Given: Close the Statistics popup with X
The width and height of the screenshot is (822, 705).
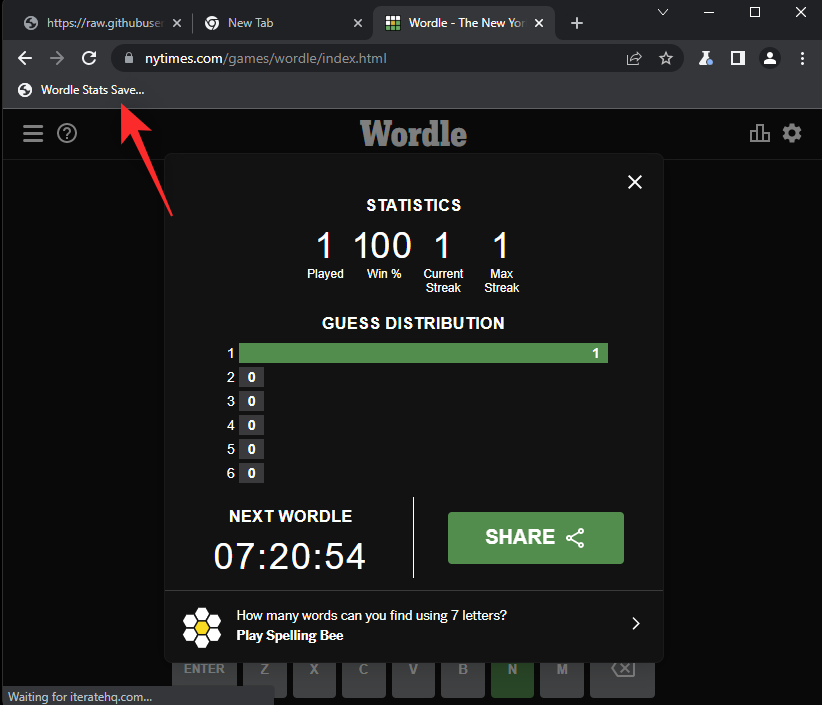Looking at the screenshot, I should (634, 182).
